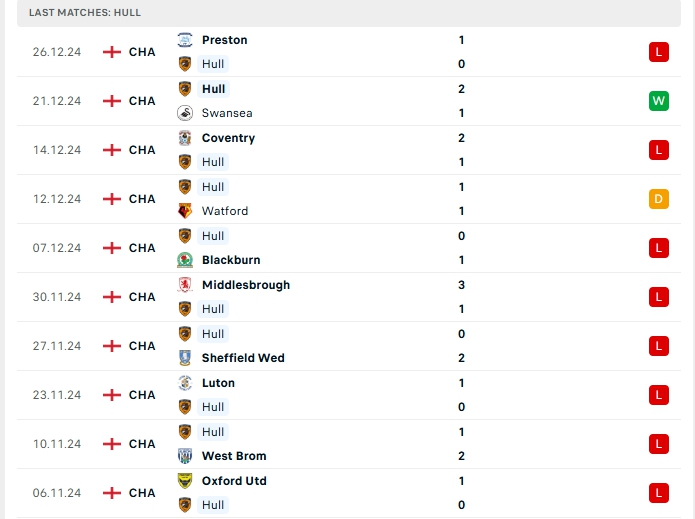This screenshot has height=519, width=695.
Task: Click the Watford club crest icon
Action: click(185, 211)
